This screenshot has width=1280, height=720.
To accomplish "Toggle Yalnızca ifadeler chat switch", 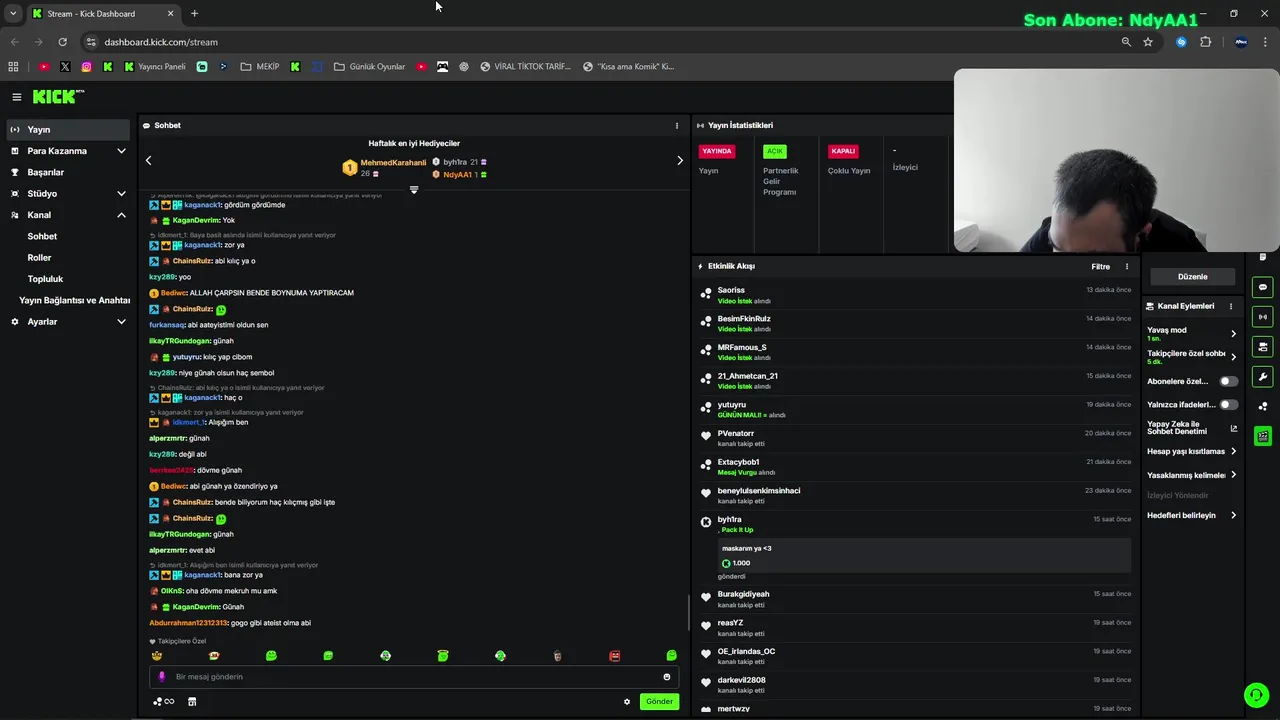I will 1228,405.
